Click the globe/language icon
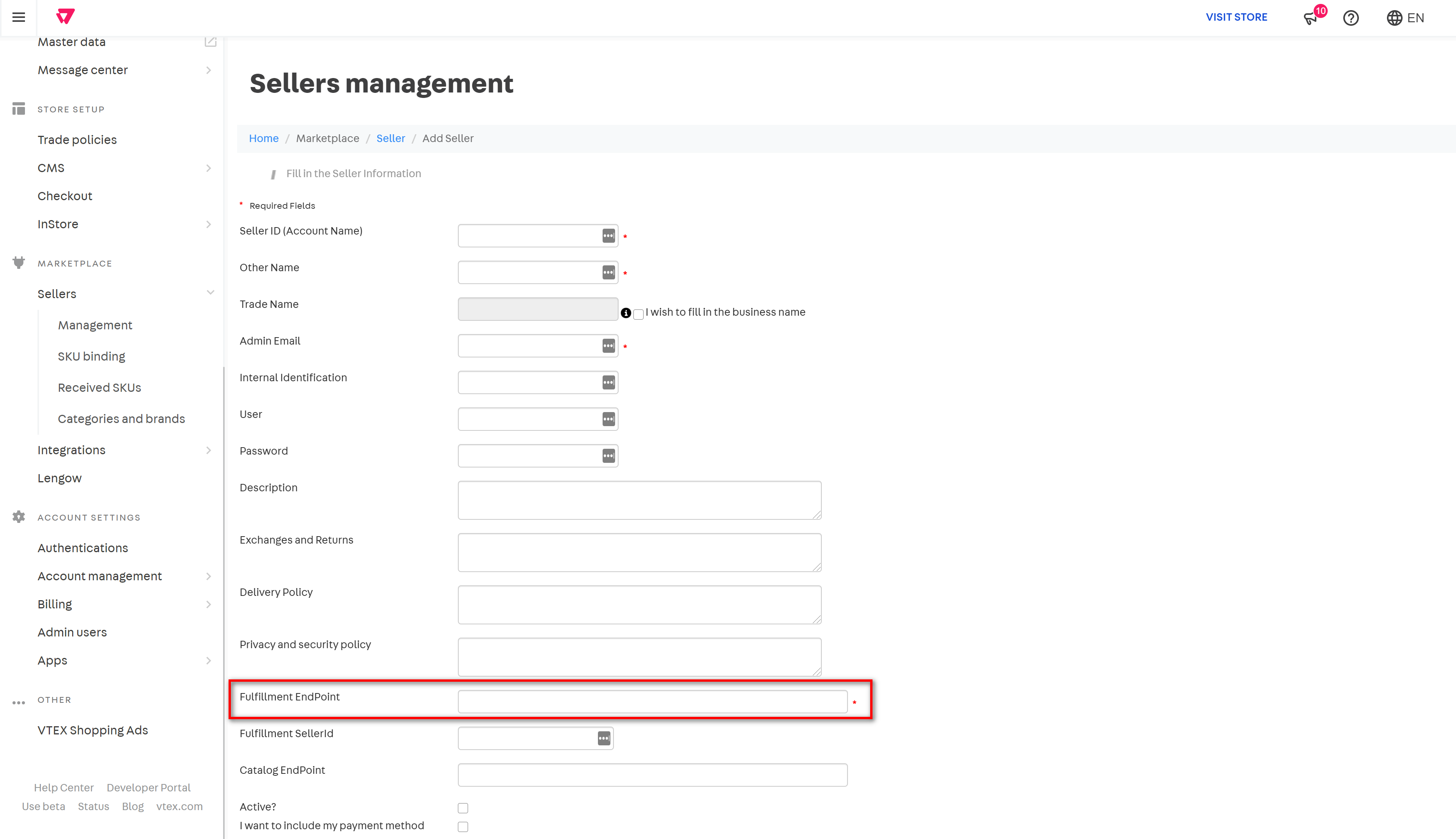Image resolution: width=1456 pixels, height=839 pixels. pyautogui.click(x=1395, y=17)
